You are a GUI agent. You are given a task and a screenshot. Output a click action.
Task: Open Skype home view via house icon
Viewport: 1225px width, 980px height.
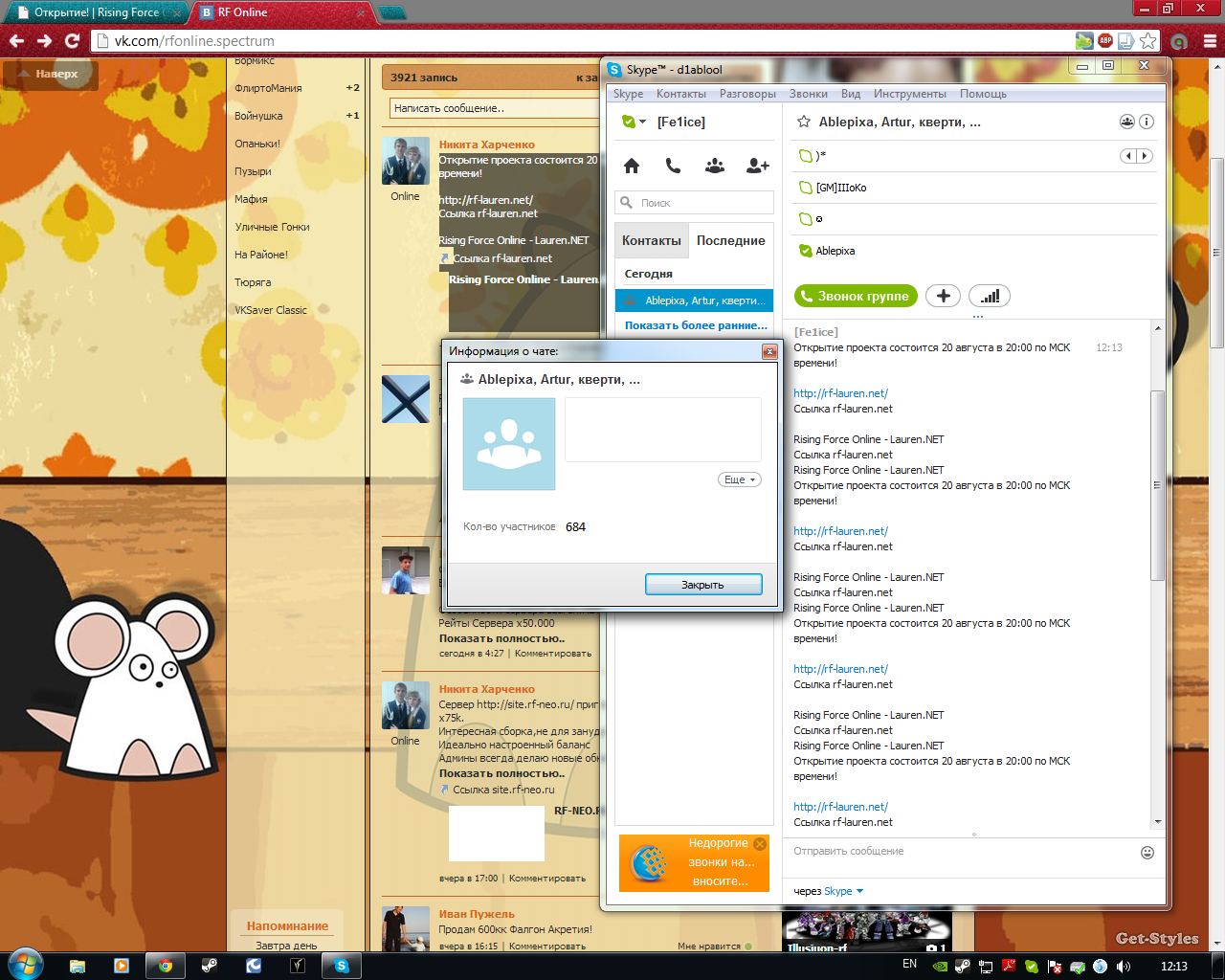click(x=632, y=166)
